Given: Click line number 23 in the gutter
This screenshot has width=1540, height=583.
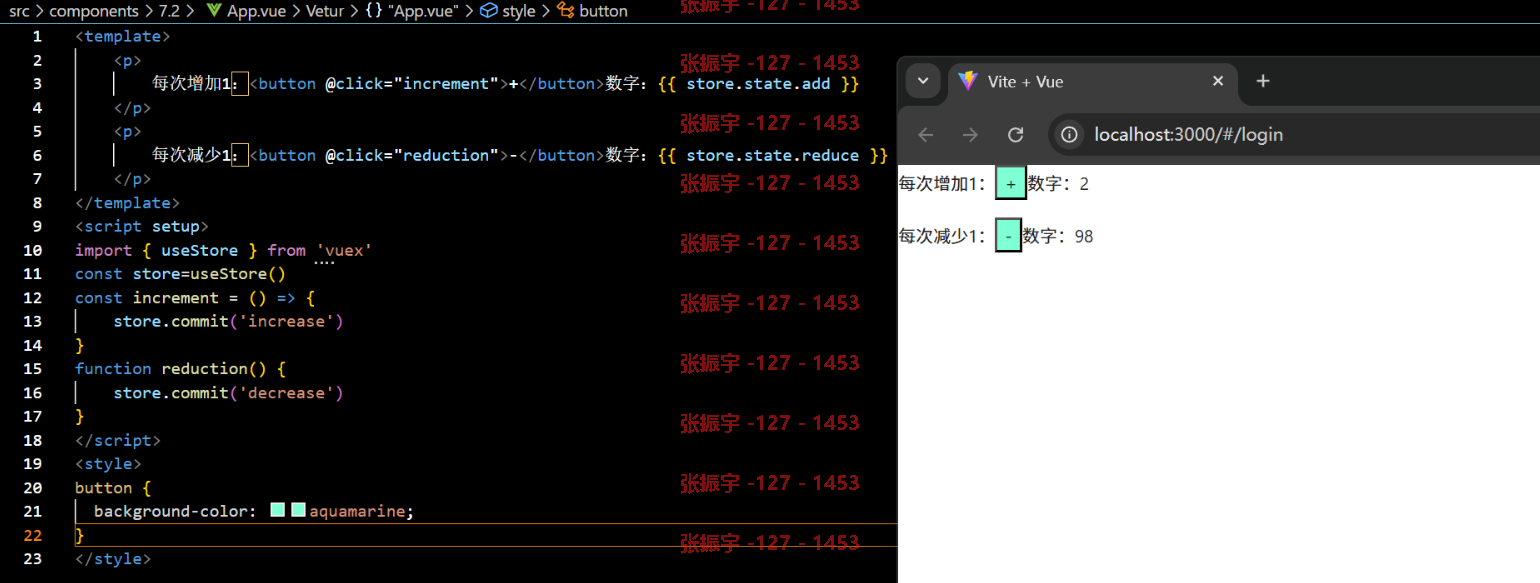Looking at the screenshot, I should 32,559.
